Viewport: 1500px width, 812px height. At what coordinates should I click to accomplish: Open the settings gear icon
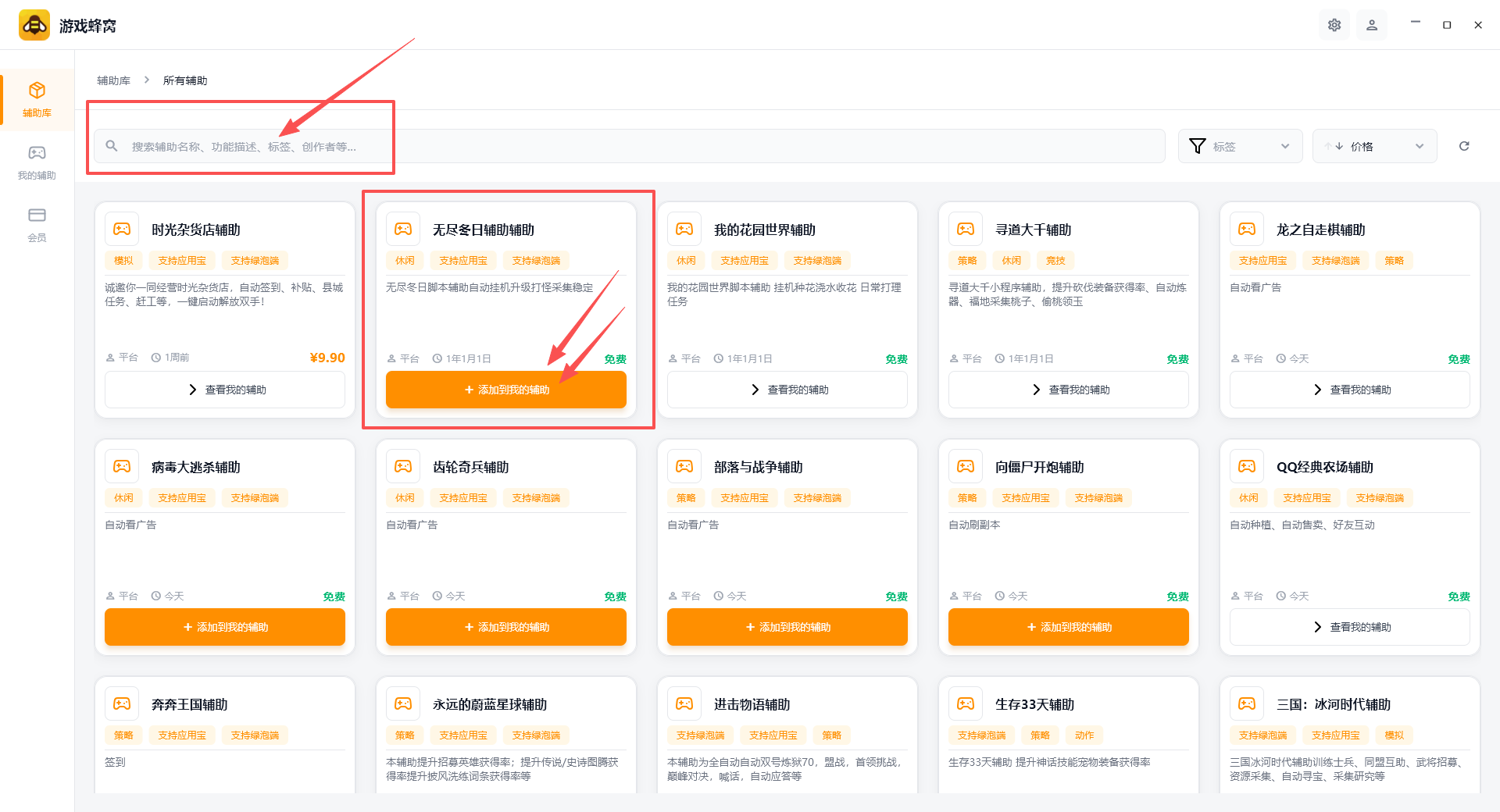[x=1334, y=25]
